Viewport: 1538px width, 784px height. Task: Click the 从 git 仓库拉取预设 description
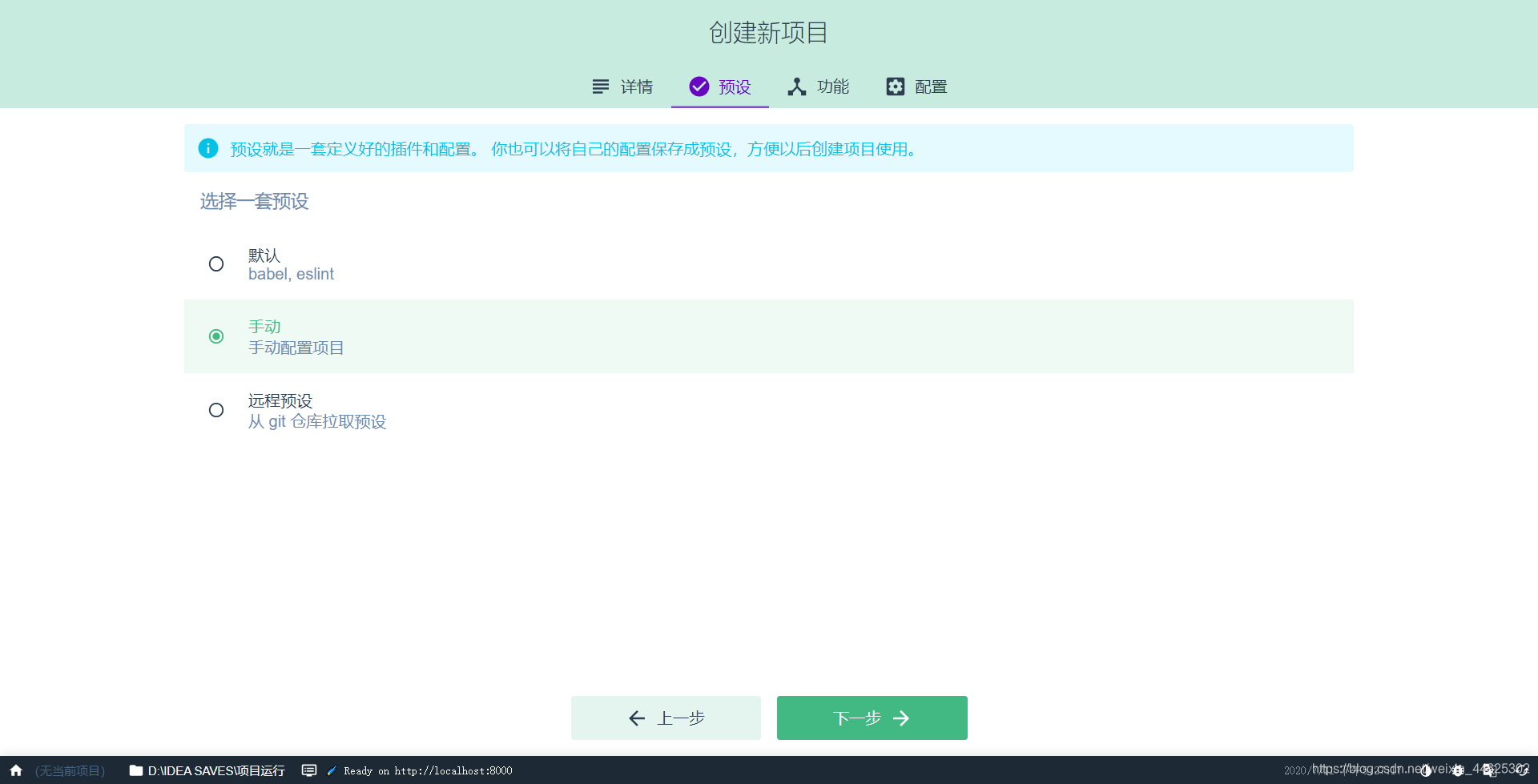point(317,421)
